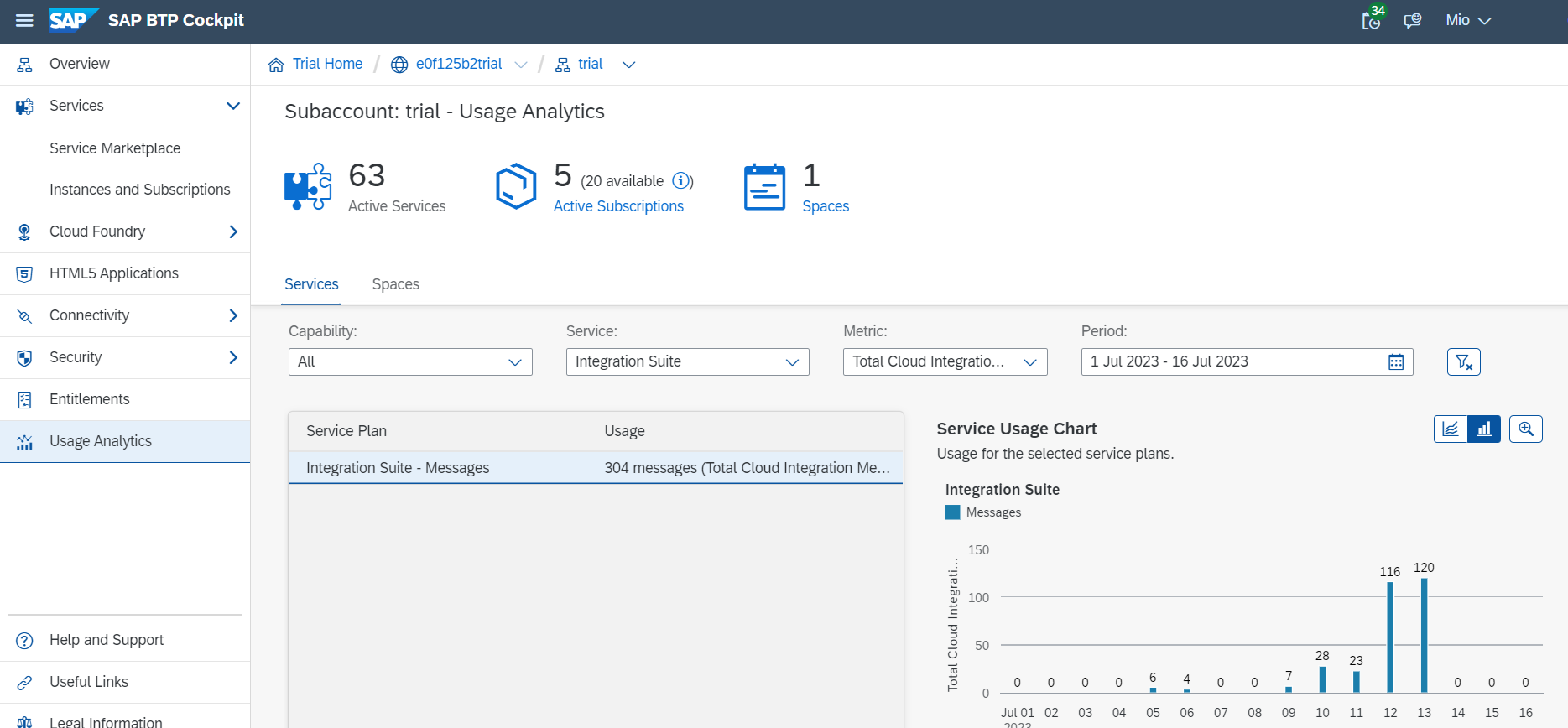Click the Overview sidebar icon

pyautogui.click(x=24, y=64)
